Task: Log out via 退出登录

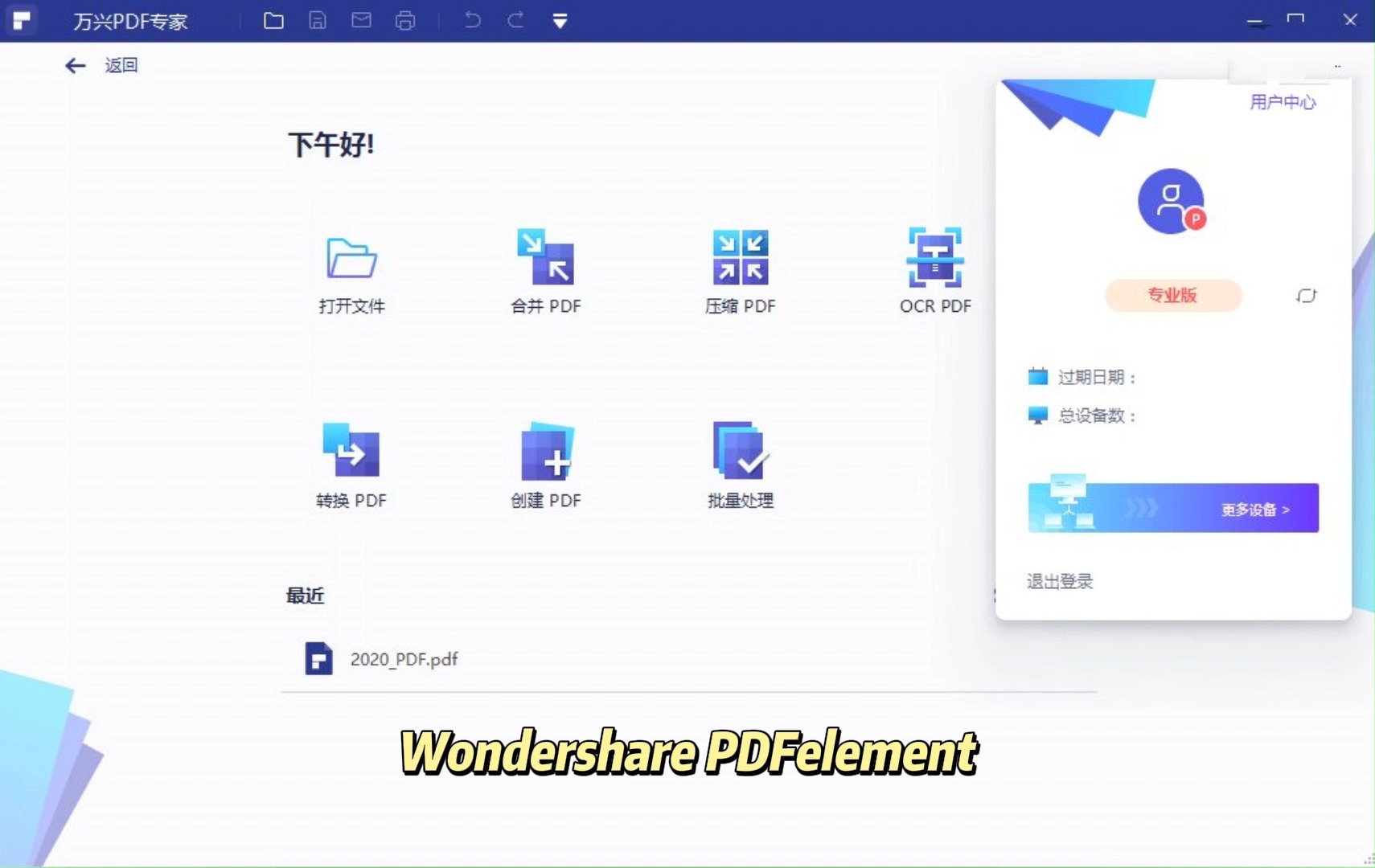Action: point(1060,581)
